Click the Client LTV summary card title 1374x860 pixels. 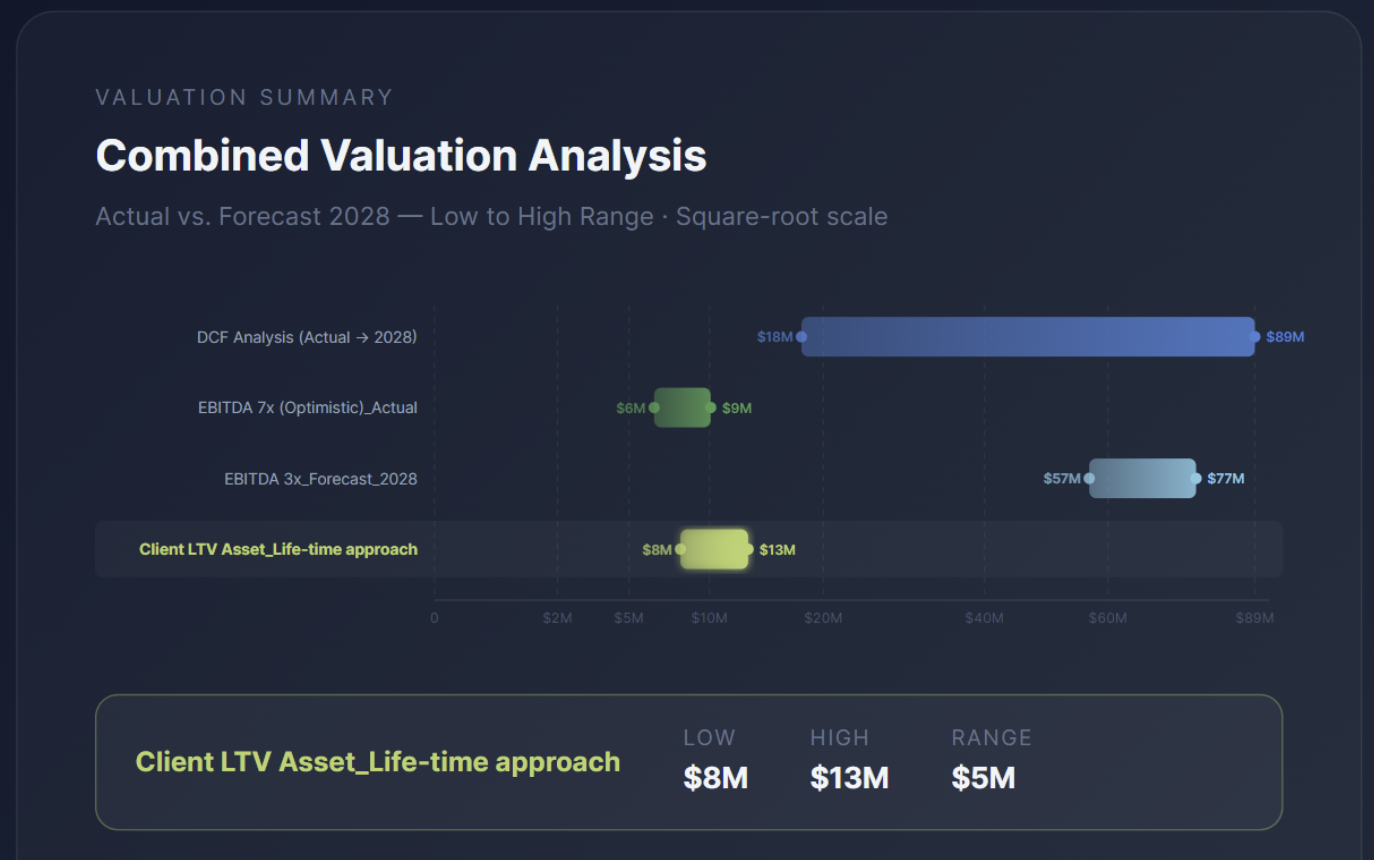coord(378,762)
